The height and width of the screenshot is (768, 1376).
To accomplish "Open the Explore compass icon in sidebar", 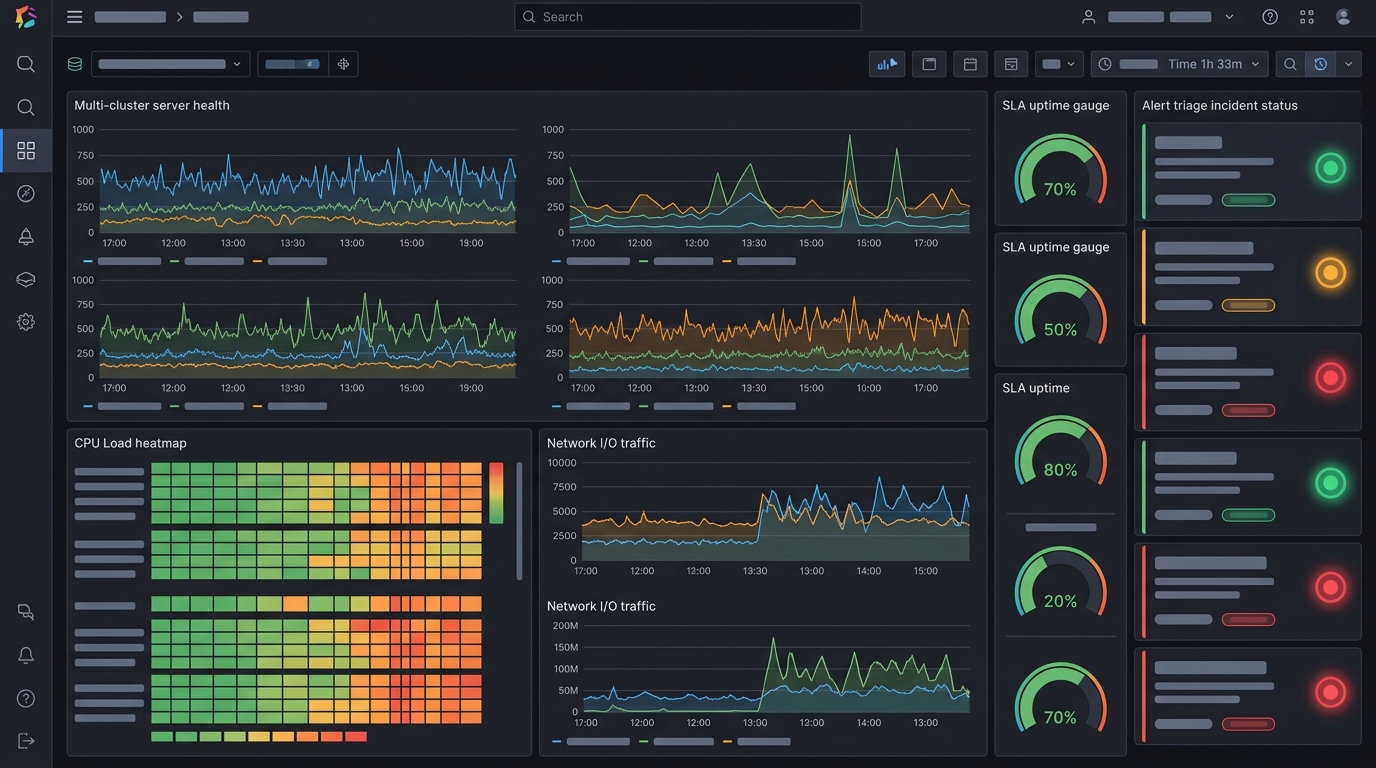I will coord(26,193).
